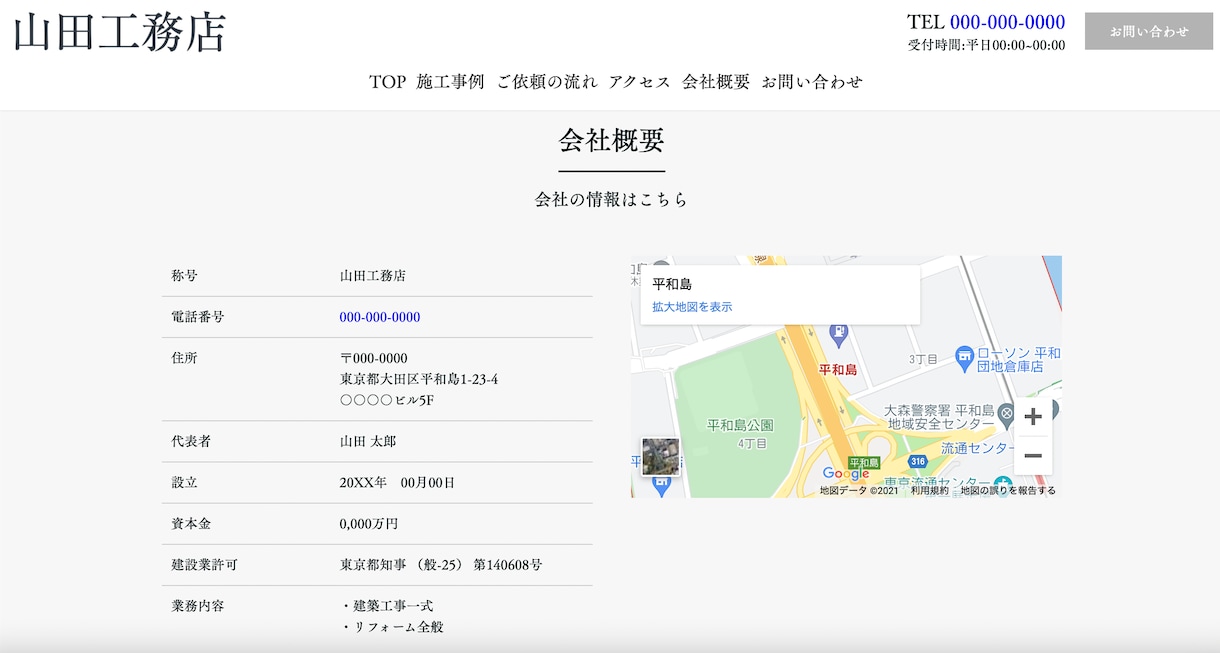This screenshot has width=1220, height=653.
Task: Click the 称号 row label
Action: (185, 276)
